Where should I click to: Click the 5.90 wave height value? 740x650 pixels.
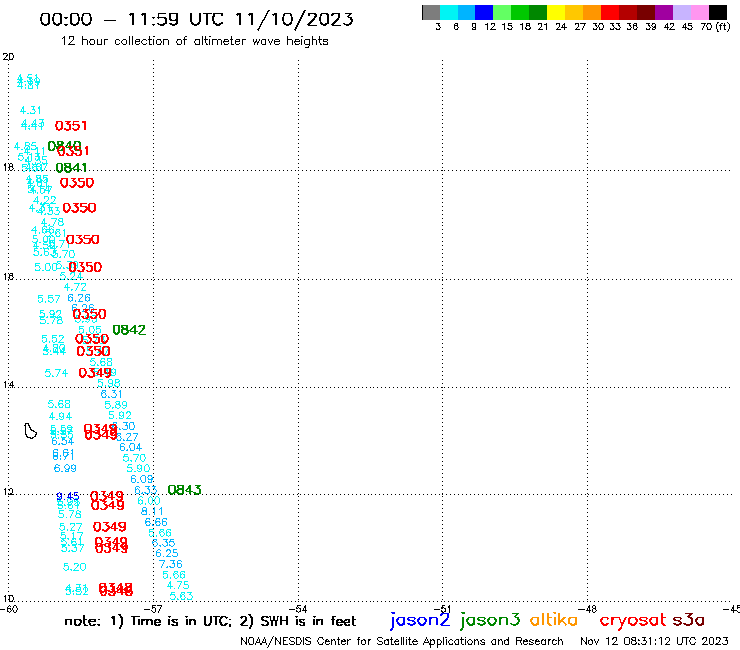pyautogui.click(x=138, y=468)
